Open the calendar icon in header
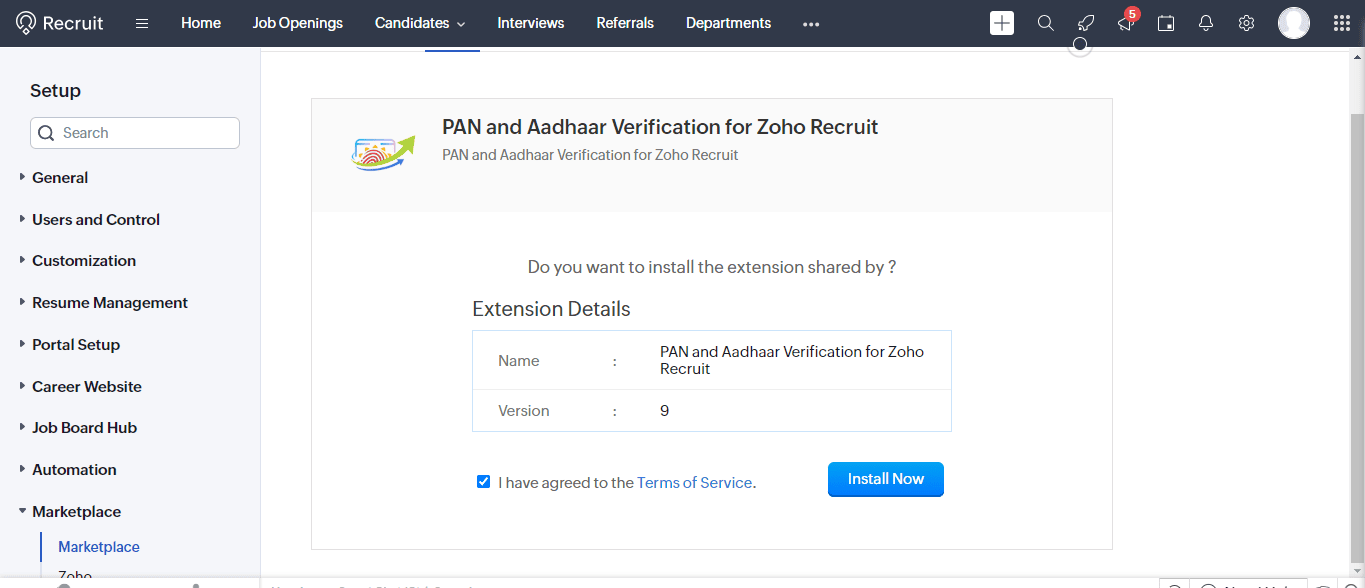The image size is (1365, 588). pyautogui.click(x=1165, y=23)
